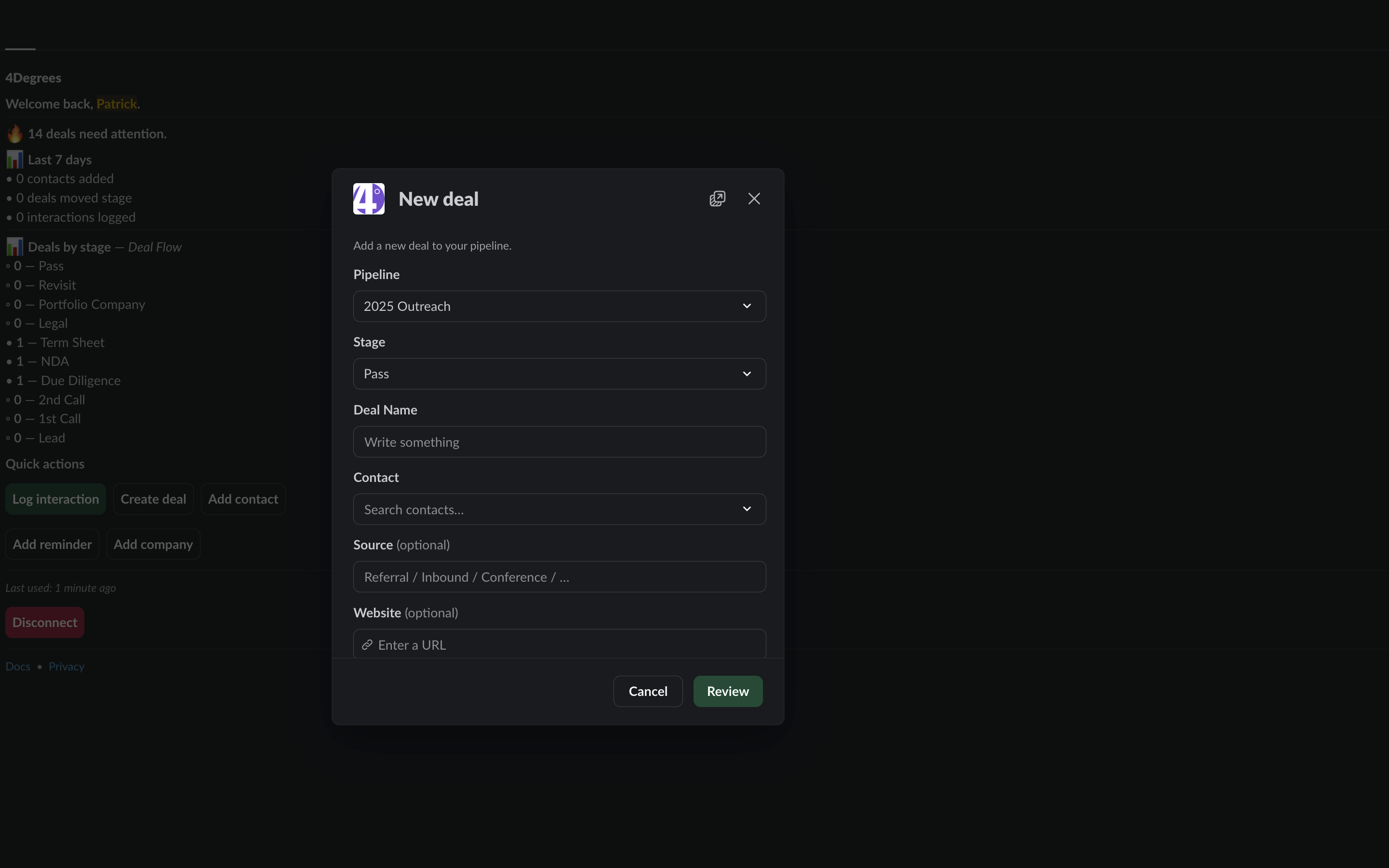This screenshot has height=868, width=1389.
Task: Click the 4Degrees app logo in the dialog
Action: click(369, 199)
